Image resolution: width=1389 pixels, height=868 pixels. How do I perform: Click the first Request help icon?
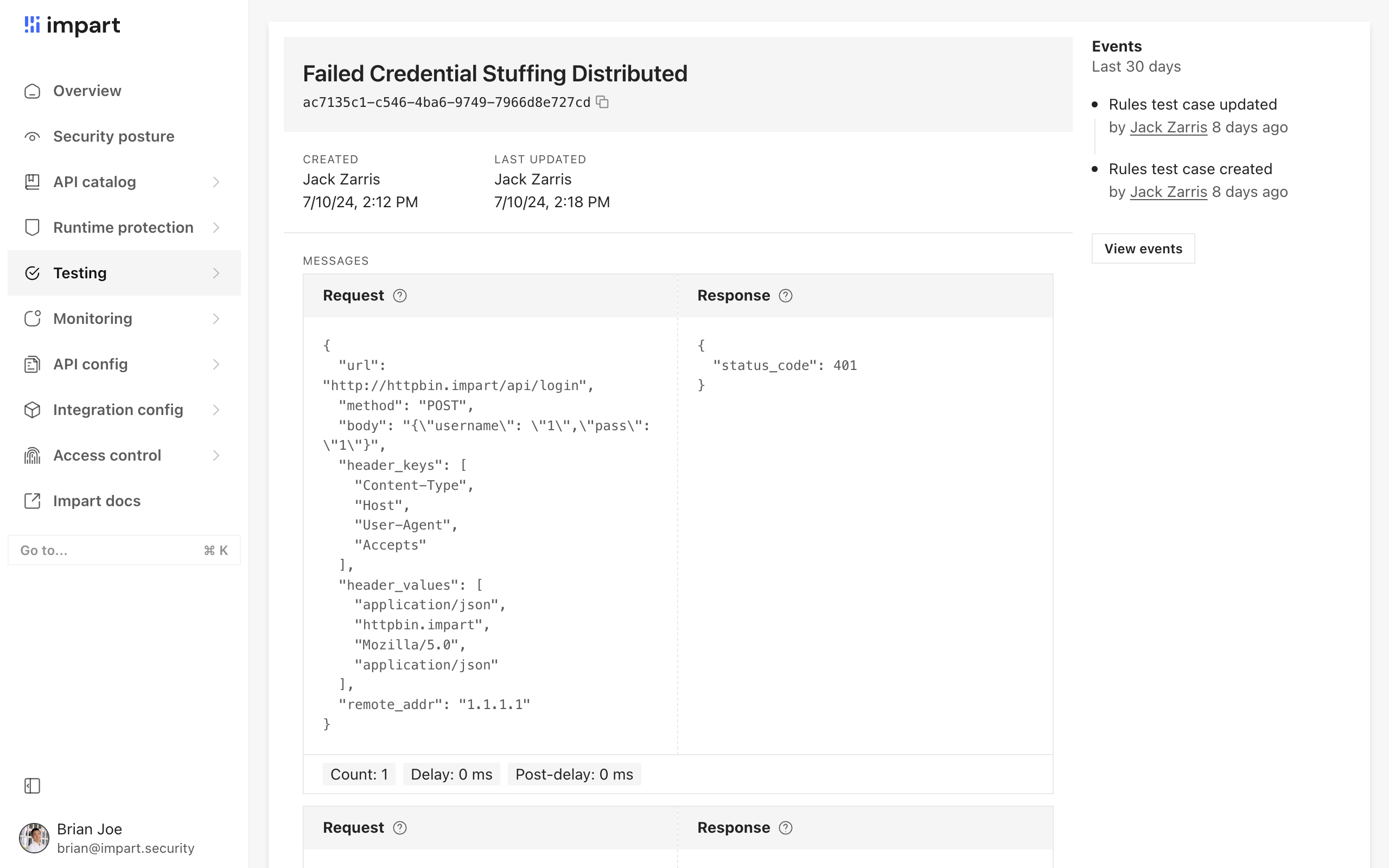pyautogui.click(x=399, y=296)
